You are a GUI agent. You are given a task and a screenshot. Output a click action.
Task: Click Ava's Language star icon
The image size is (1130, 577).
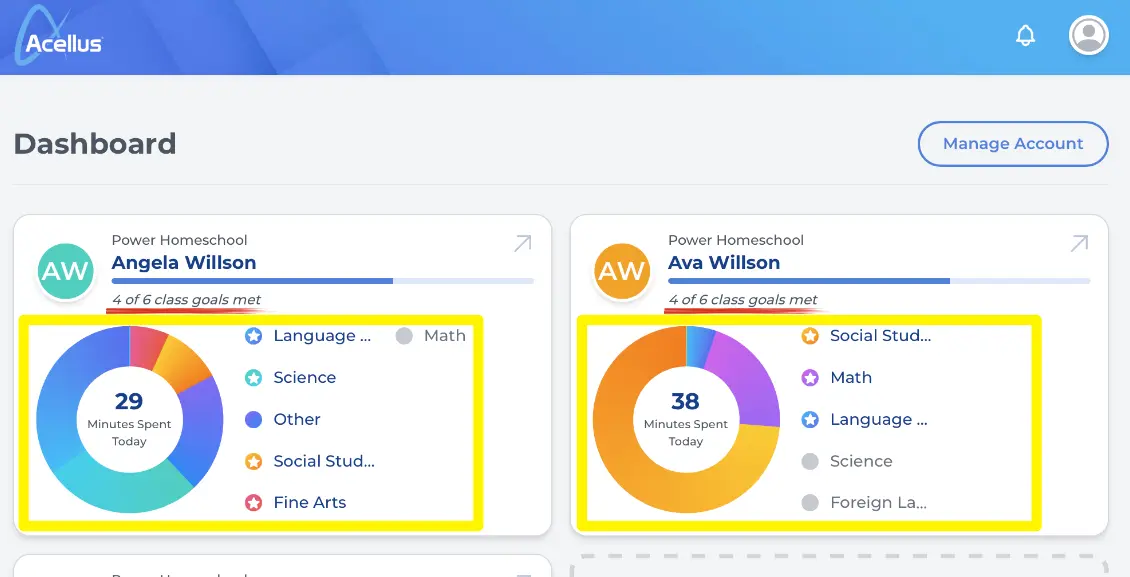point(810,419)
